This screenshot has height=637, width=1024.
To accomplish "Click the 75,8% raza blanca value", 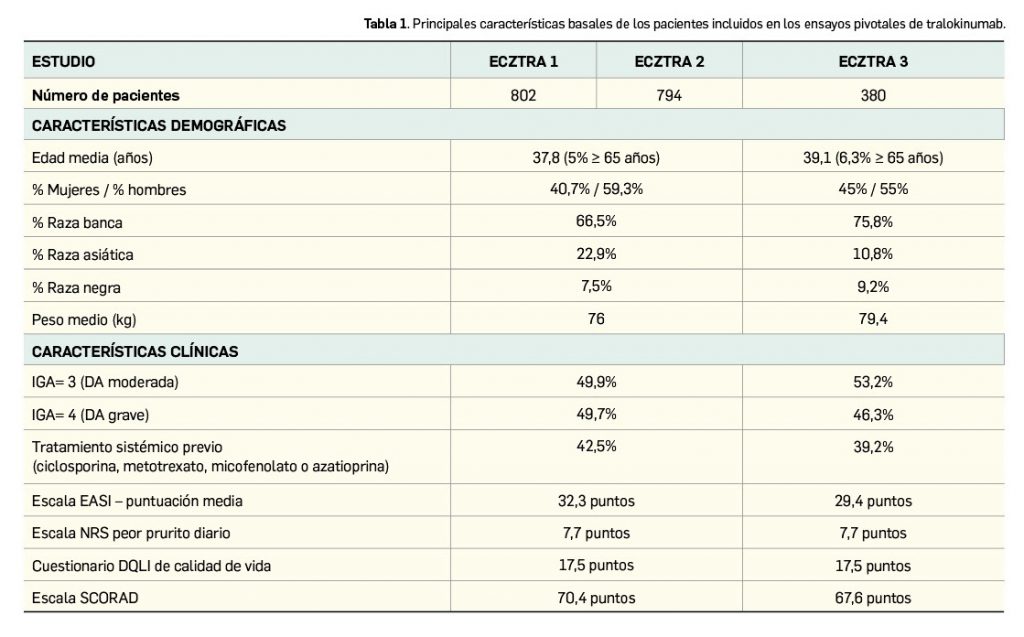I will 873,222.
